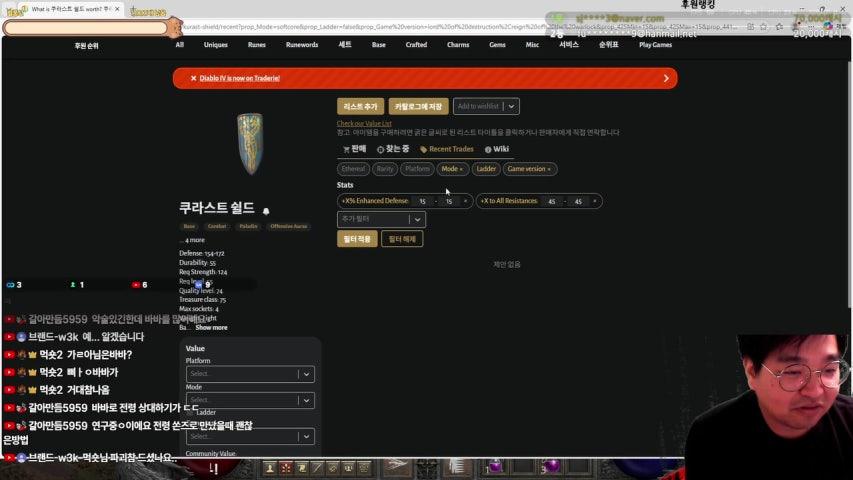
Task: Click the Paladin tag under the item name
Action: (x=248, y=226)
